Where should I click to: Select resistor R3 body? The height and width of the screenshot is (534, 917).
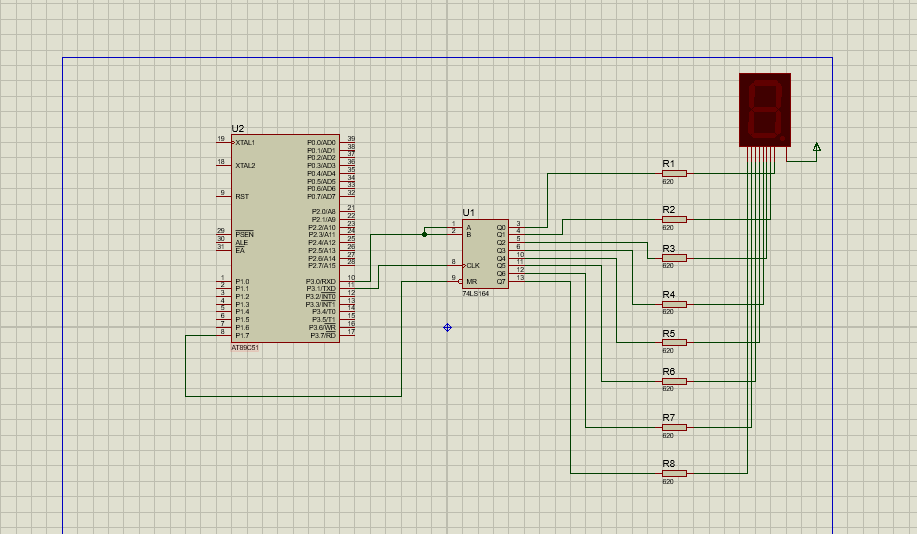coord(674,258)
